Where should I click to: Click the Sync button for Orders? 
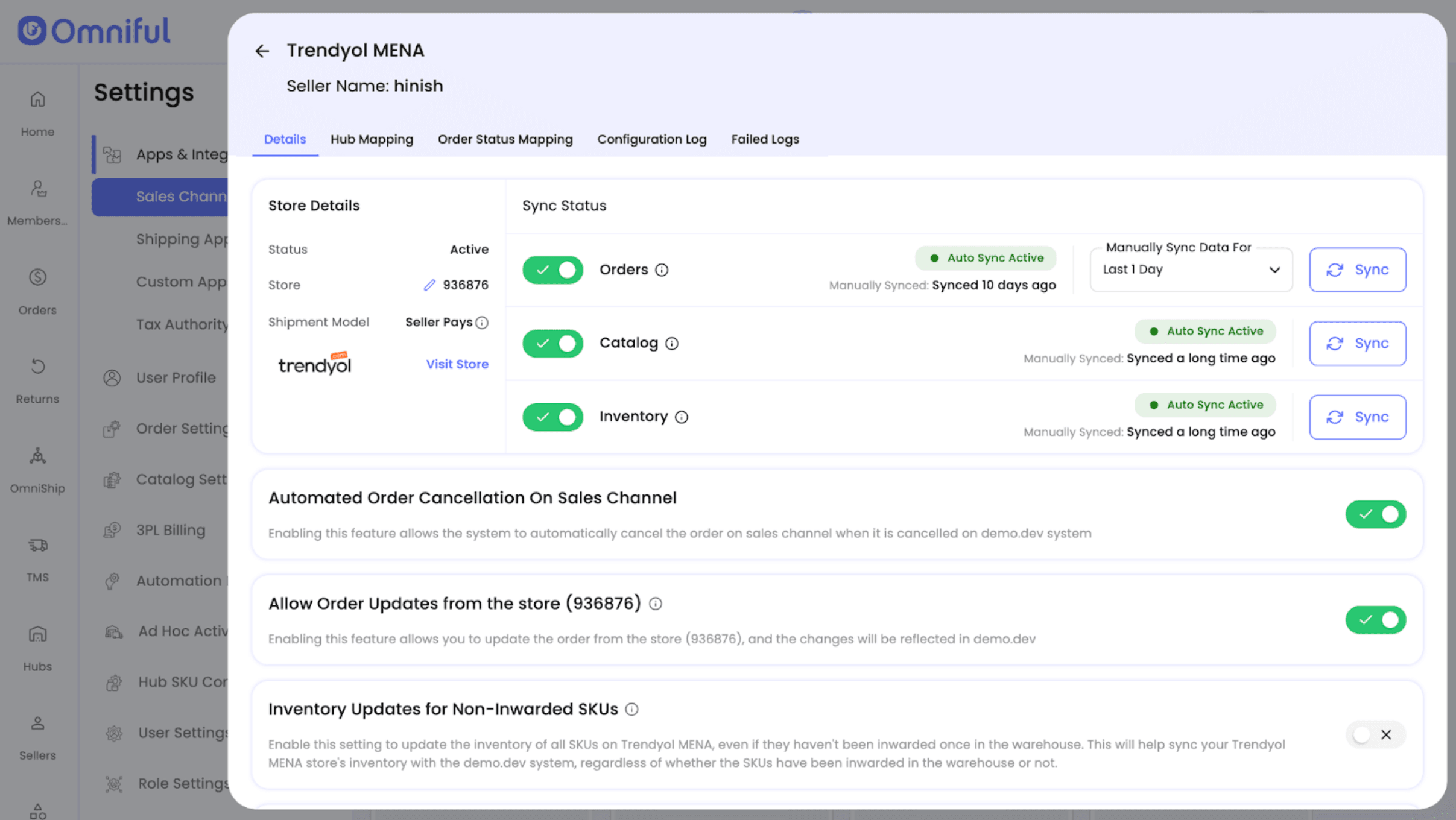(1357, 270)
